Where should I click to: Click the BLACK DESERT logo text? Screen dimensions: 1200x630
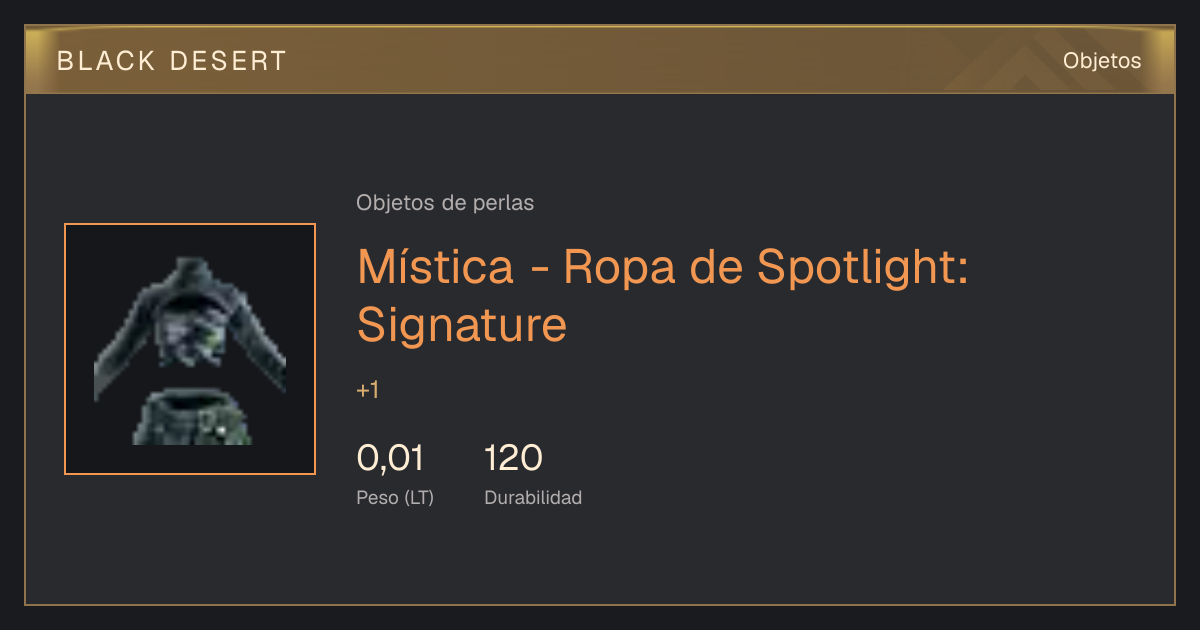[172, 61]
